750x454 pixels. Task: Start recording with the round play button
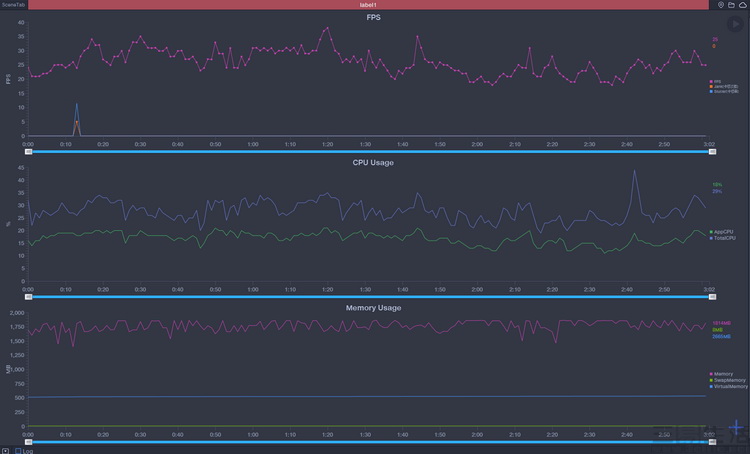coord(735,24)
